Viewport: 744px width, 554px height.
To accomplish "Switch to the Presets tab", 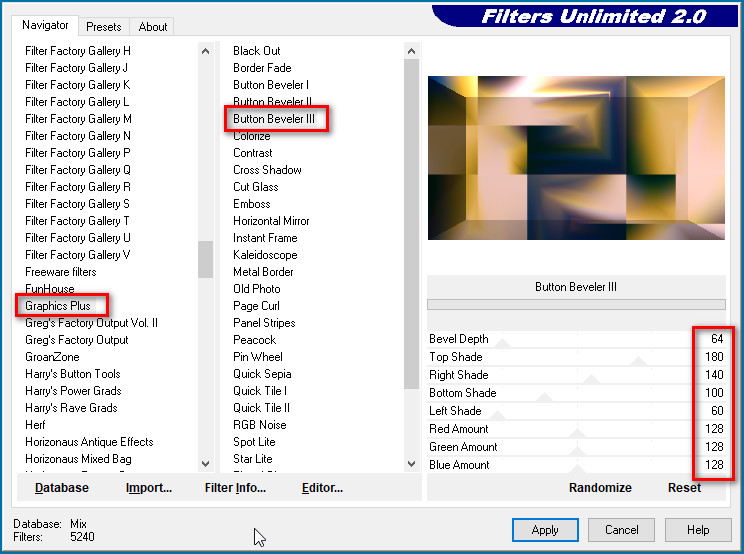I will click(x=103, y=27).
